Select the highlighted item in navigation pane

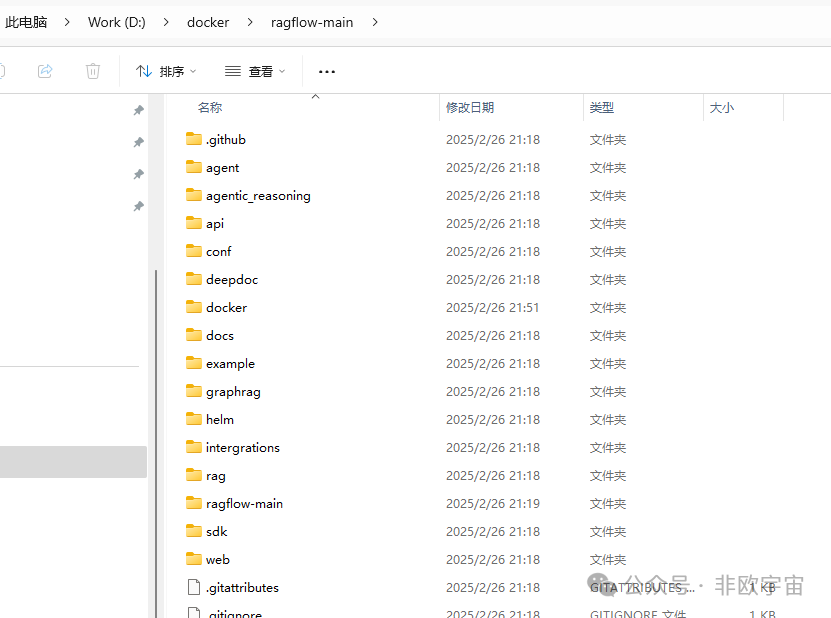(73, 462)
